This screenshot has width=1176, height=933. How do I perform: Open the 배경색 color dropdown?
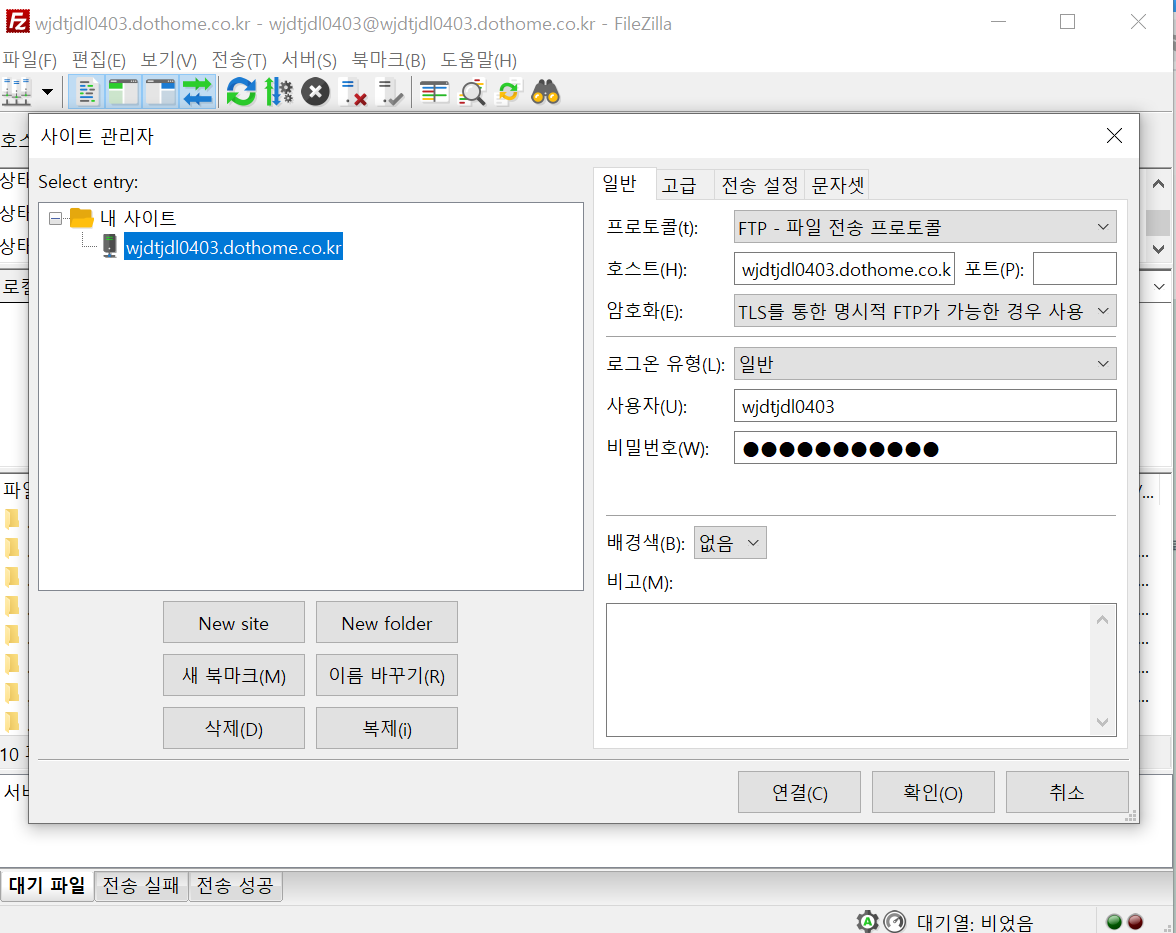(x=730, y=543)
